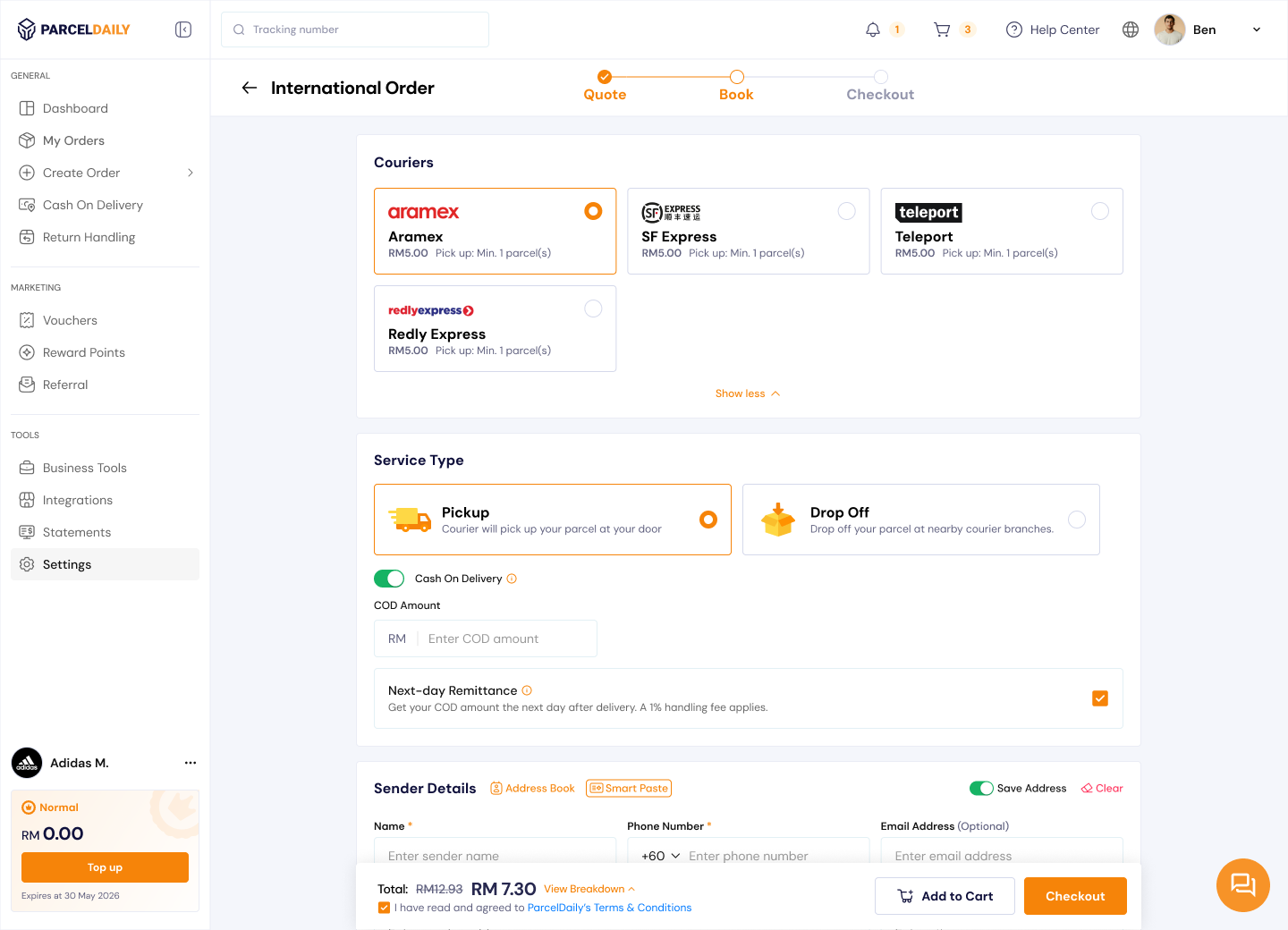This screenshot has width=1288, height=930.
Task: Collapse the sidebar with the panel icon
Action: point(183,30)
